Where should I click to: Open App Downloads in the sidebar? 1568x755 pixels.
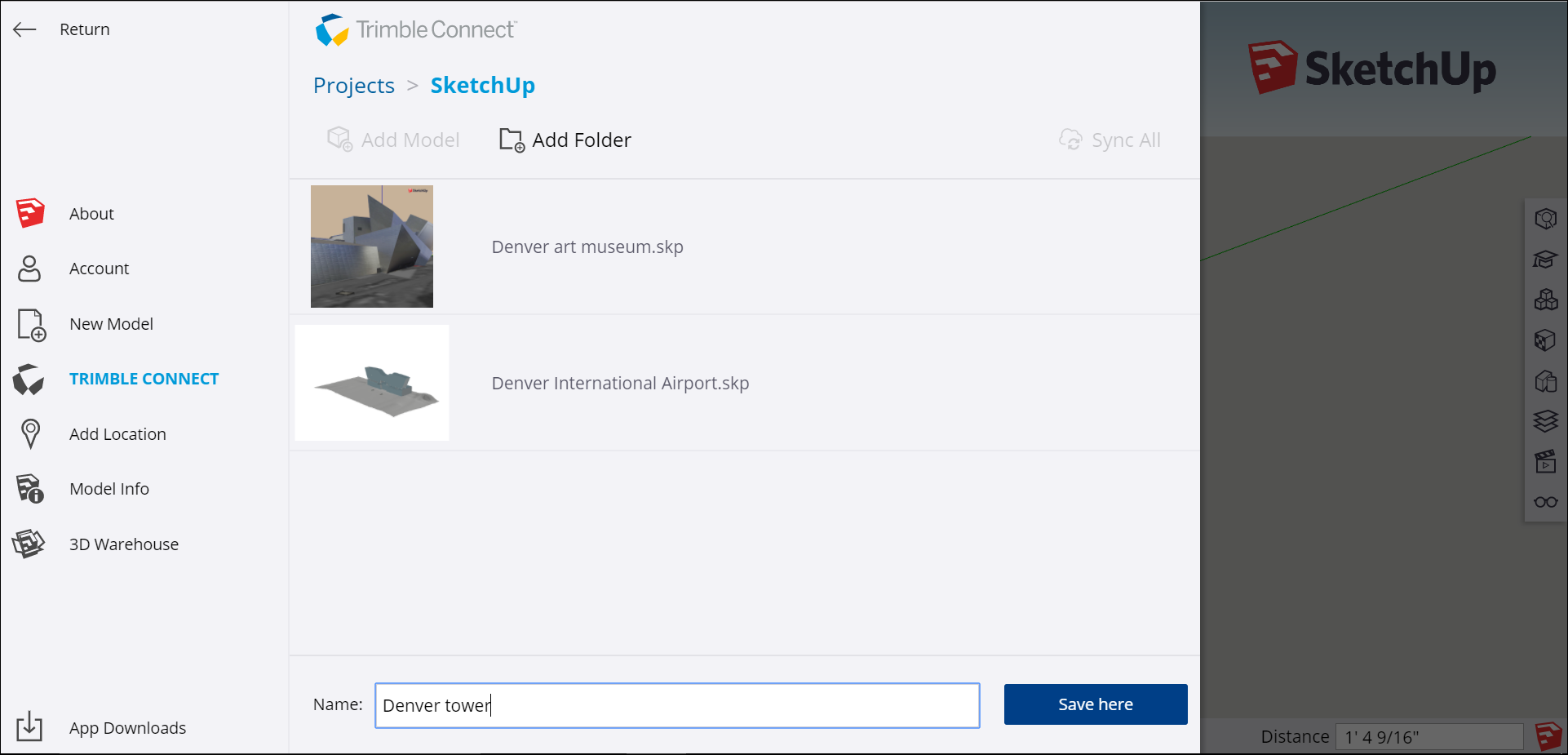point(127,728)
